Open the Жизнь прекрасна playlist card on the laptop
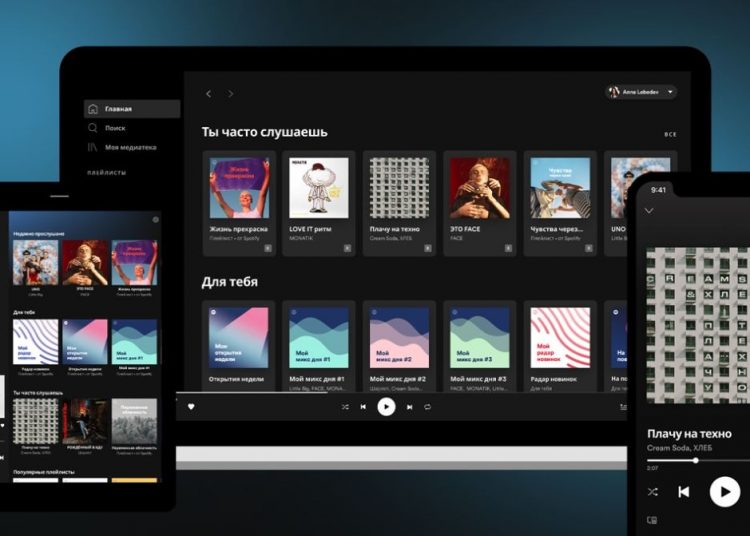Image resolution: width=750 pixels, height=536 pixels. [x=239, y=203]
